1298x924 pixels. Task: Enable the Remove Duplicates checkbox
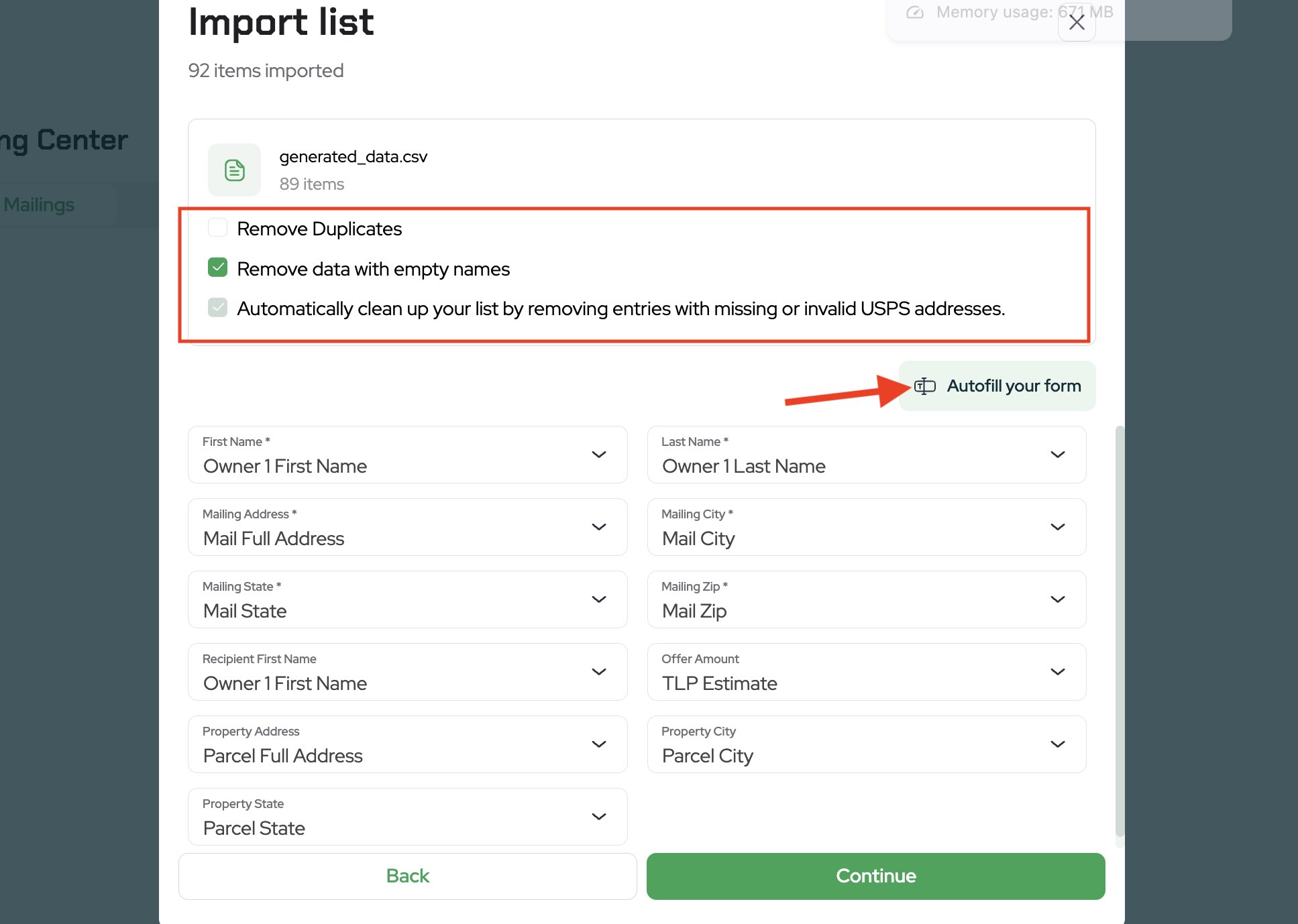(x=218, y=228)
